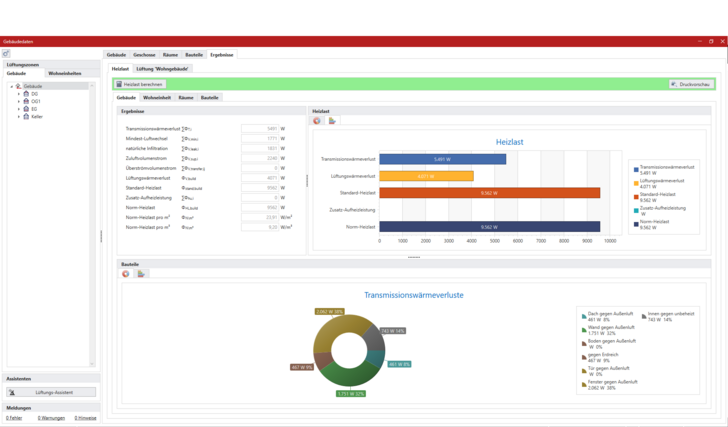The width and height of the screenshot is (728, 427).
Task: Select the Räume results tab under Heizlast
Action: (x=186, y=97)
